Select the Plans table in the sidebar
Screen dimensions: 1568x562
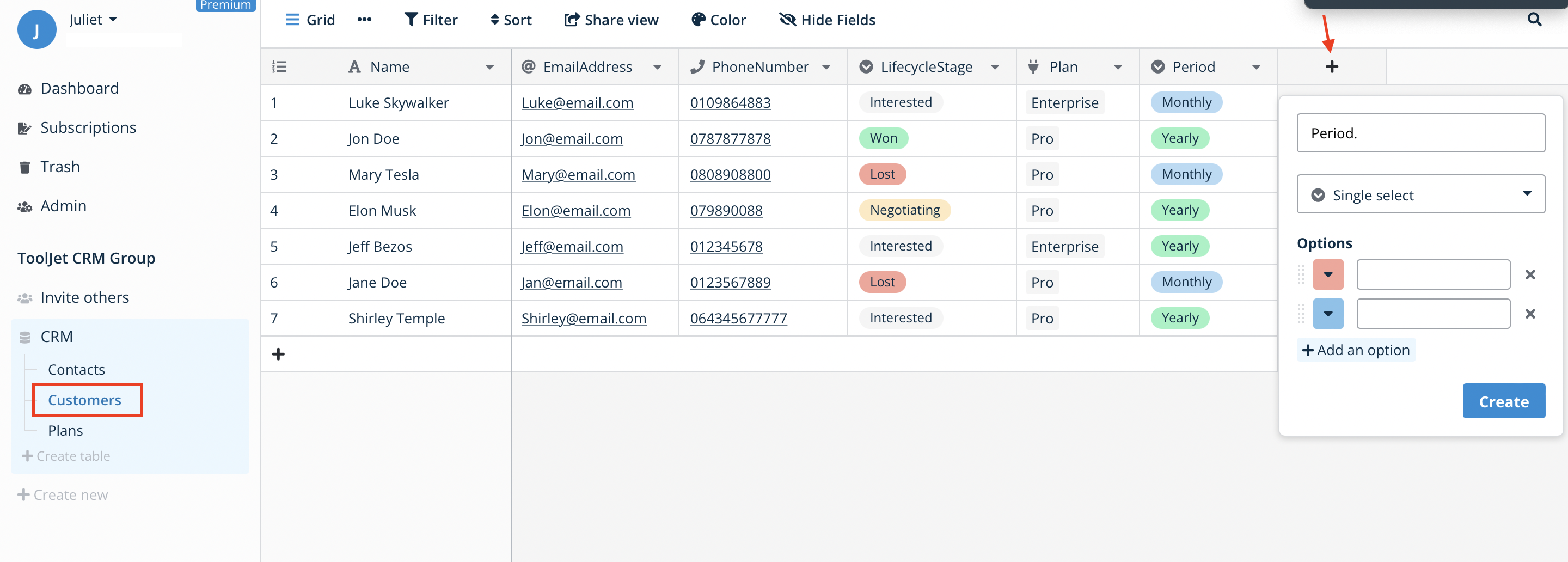[x=65, y=430]
